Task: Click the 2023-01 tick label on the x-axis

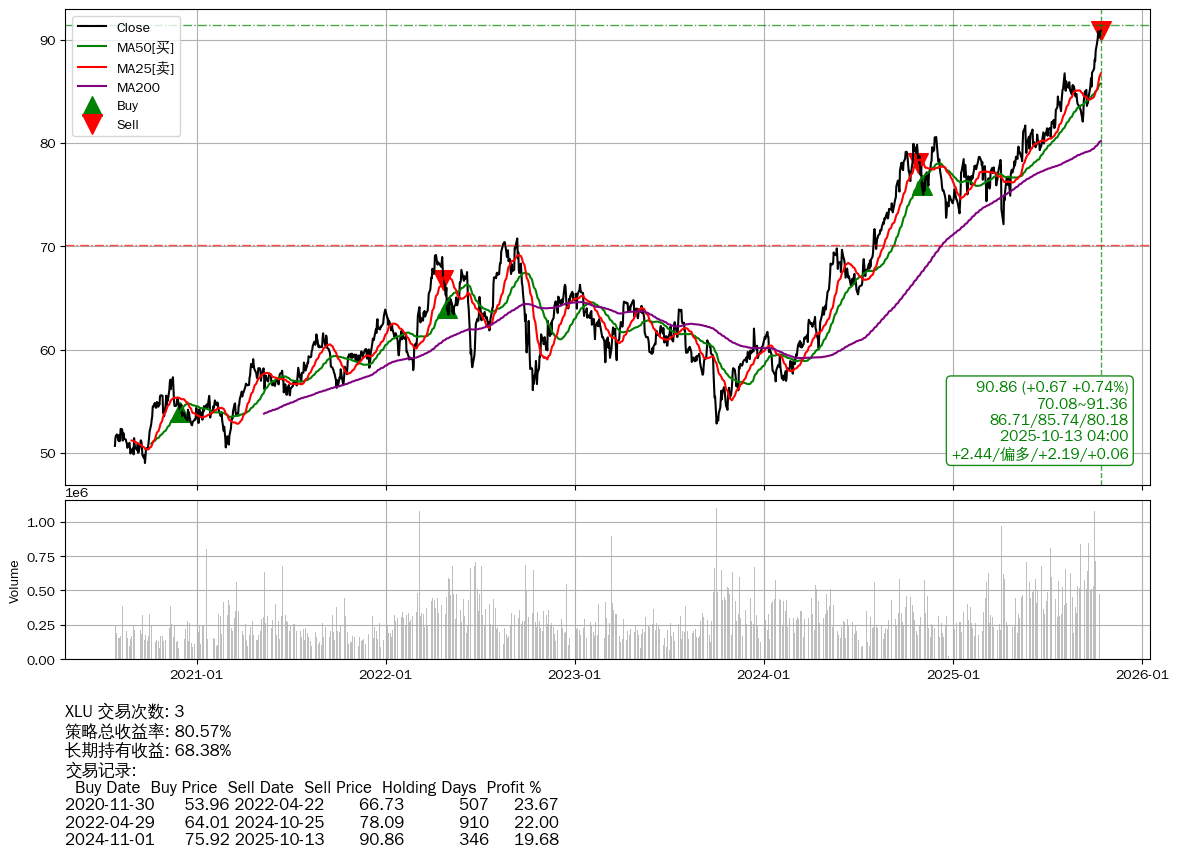Action: (x=575, y=675)
